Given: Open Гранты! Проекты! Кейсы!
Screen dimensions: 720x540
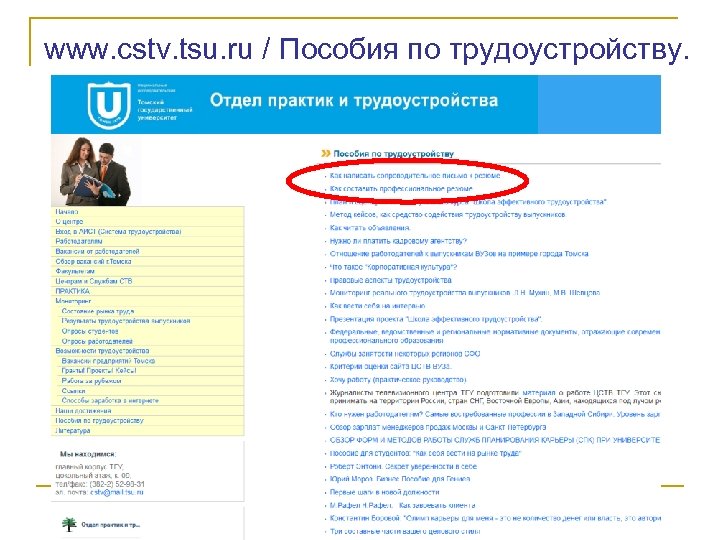Looking at the screenshot, I should point(99,370).
